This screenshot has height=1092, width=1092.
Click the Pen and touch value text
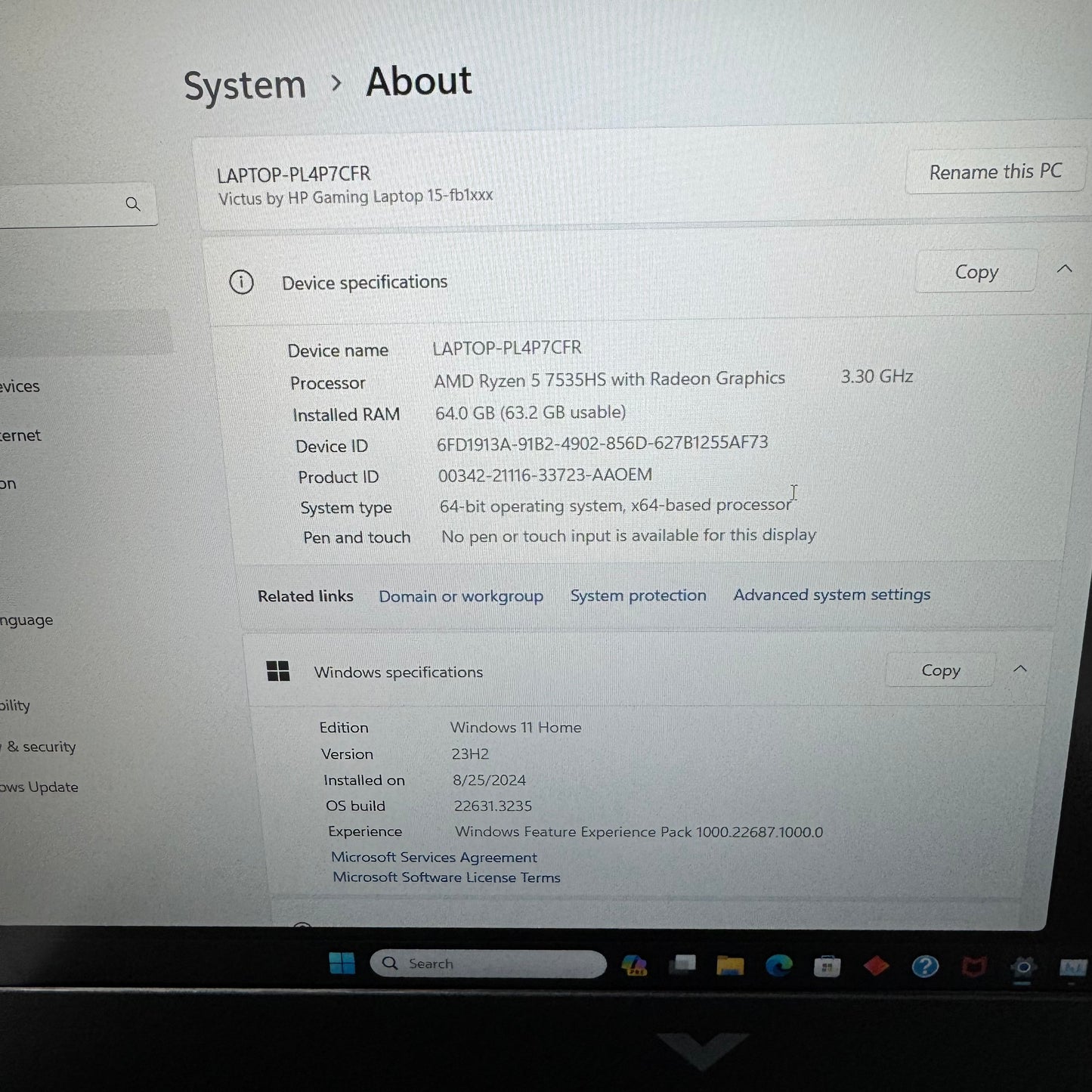[629, 536]
